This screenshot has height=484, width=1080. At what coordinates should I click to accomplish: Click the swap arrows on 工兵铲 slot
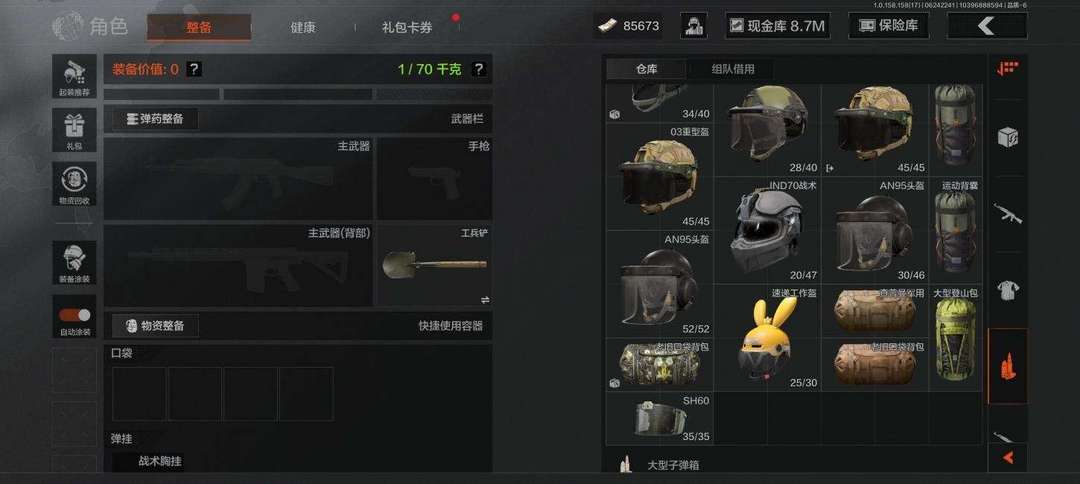[485, 299]
